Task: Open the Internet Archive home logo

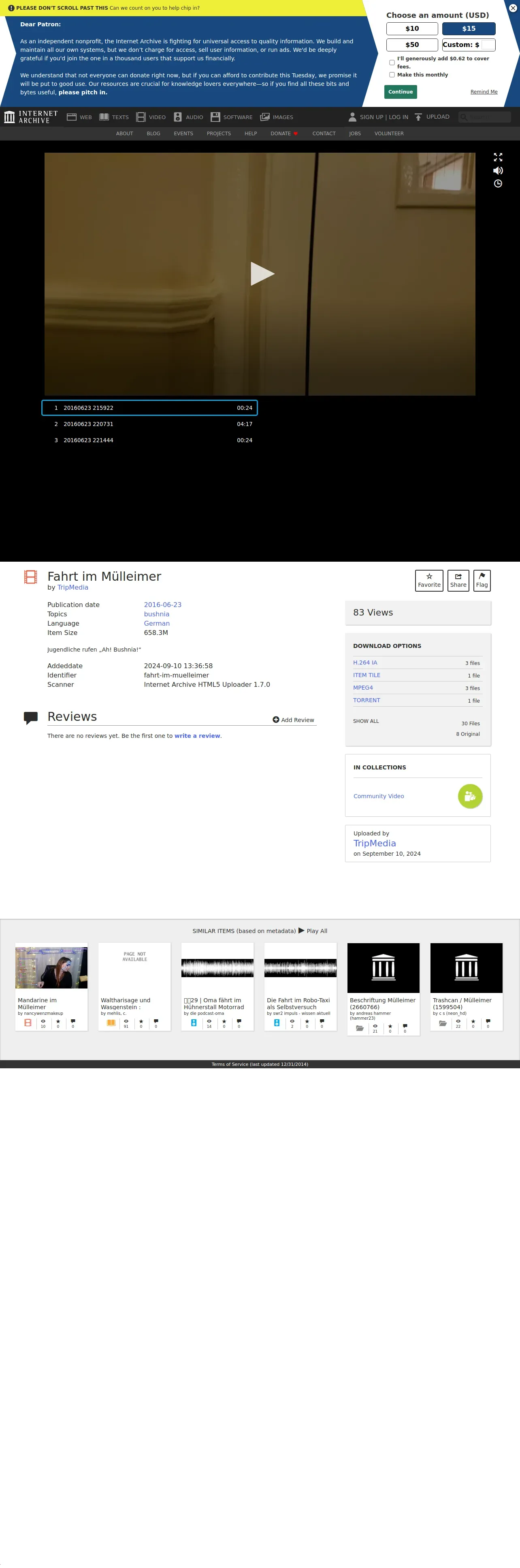Action: click(x=31, y=117)
